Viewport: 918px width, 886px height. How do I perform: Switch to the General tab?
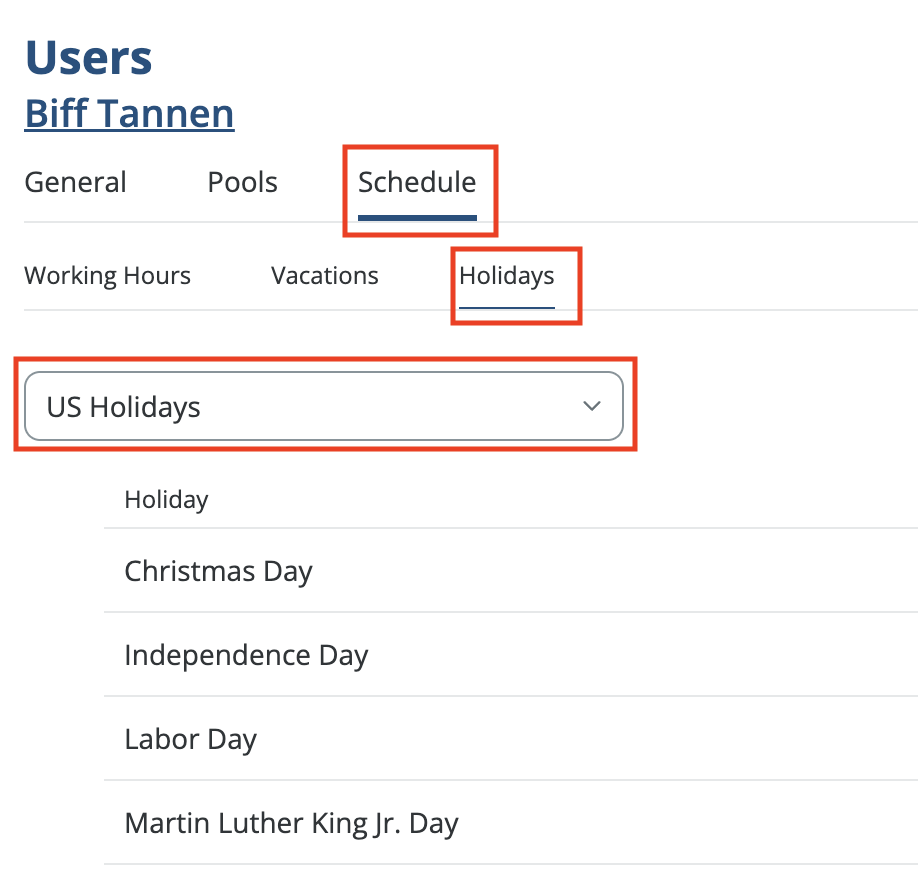click(76, 183)
